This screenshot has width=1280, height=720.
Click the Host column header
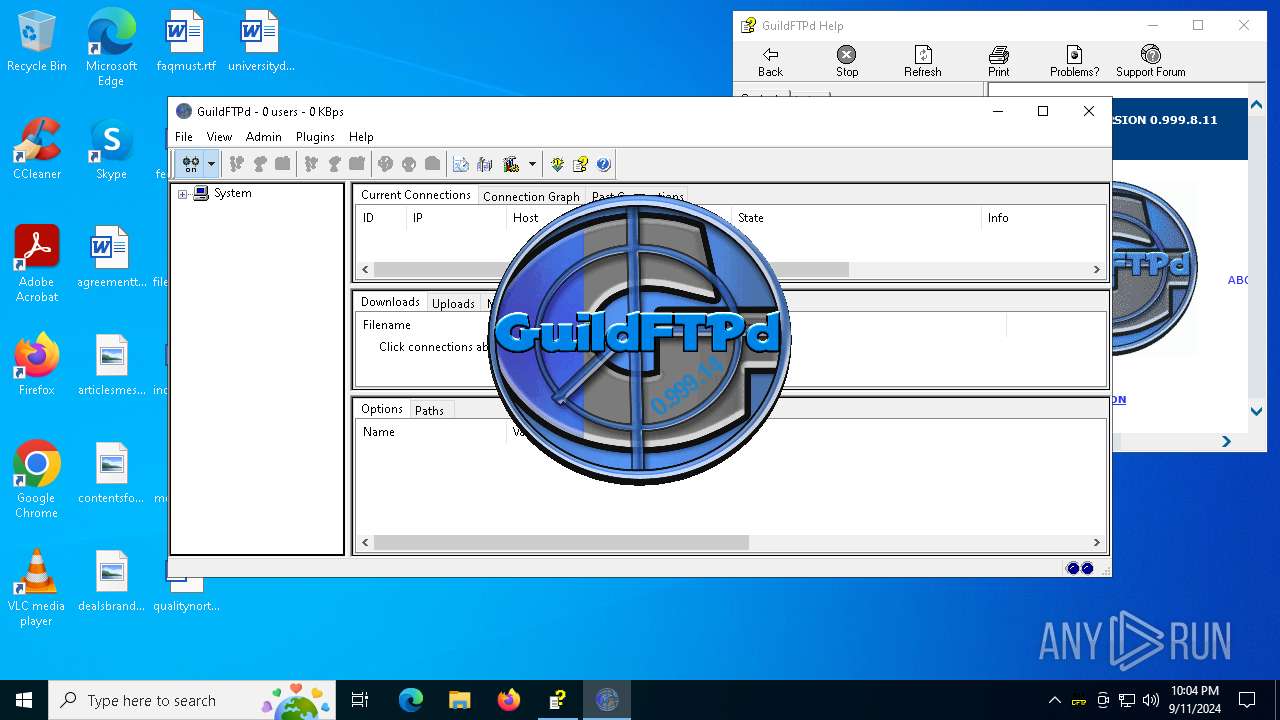click(525, 218)
